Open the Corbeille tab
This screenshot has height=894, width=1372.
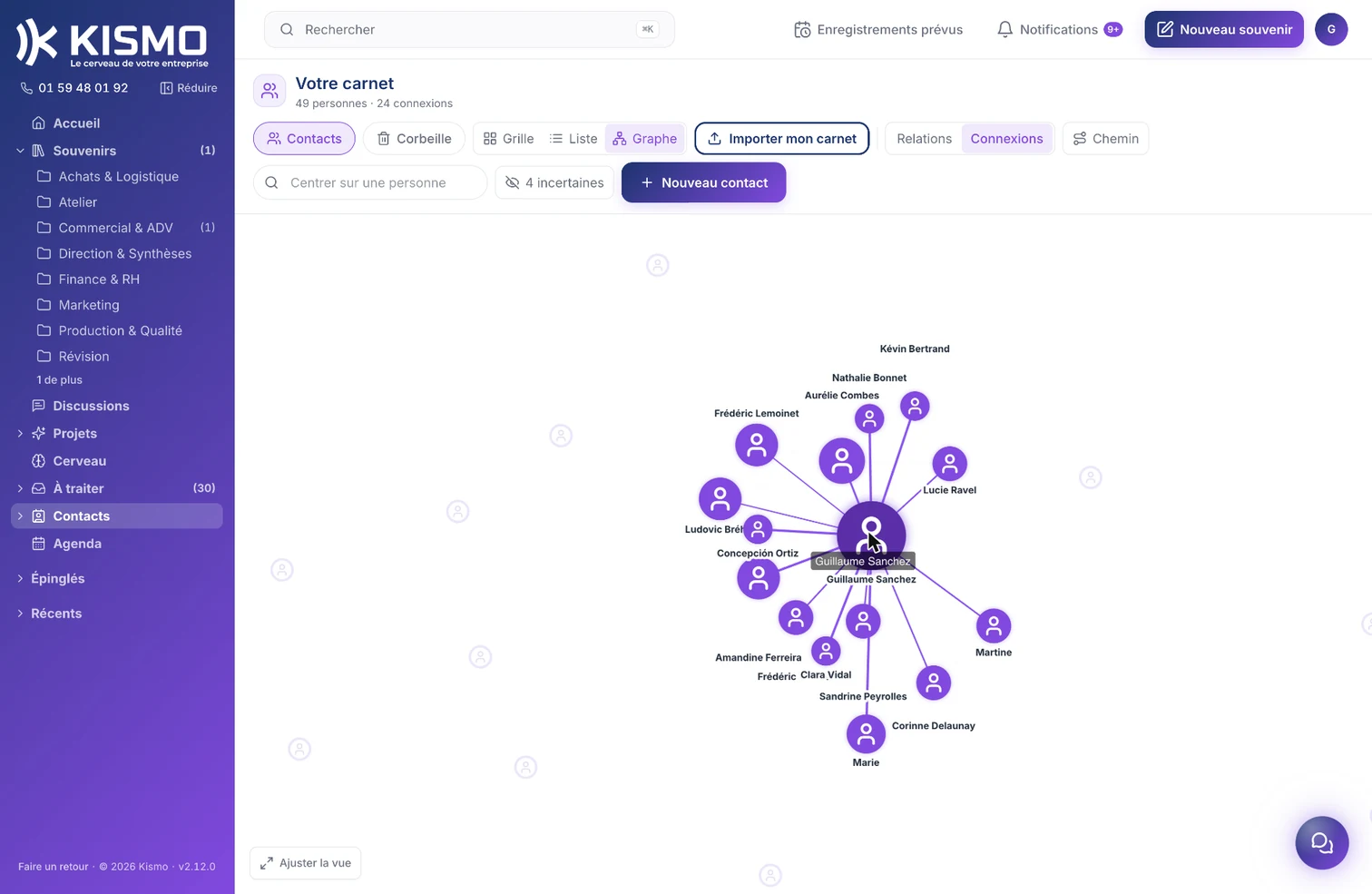(414, 139)
